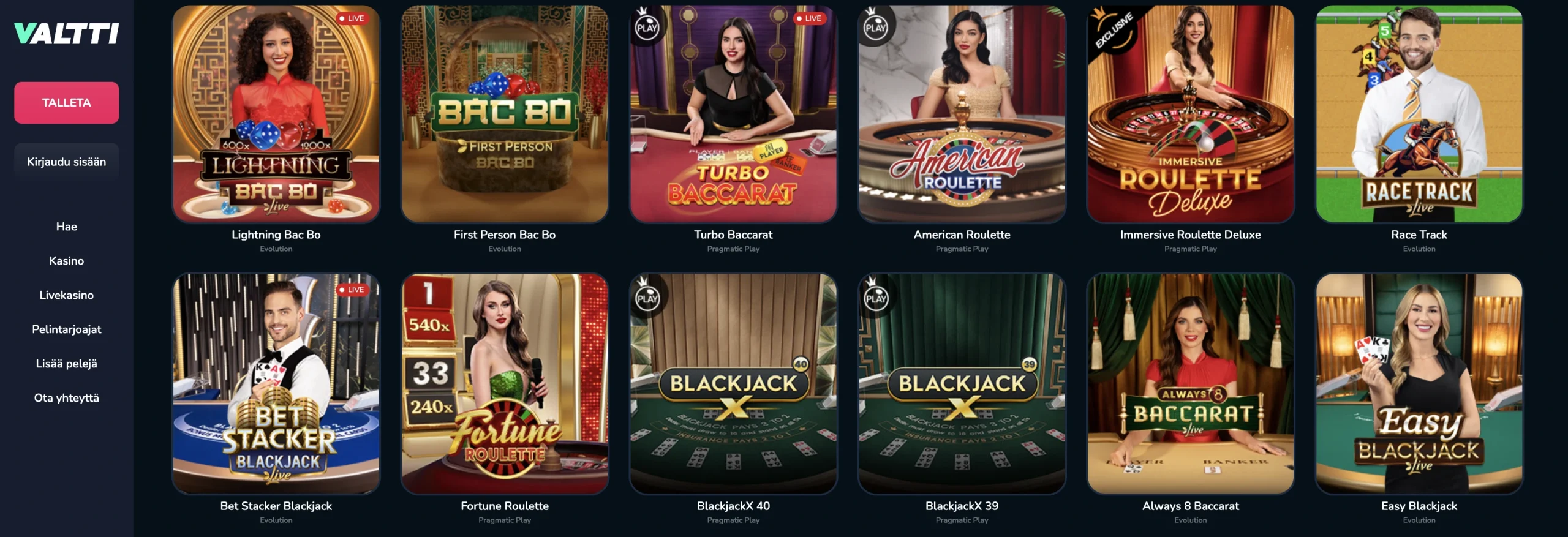Click the Kirjaudu sisään login button
Screen dimensions: 1568x537
pyautogui.click(x=66, y=162)
